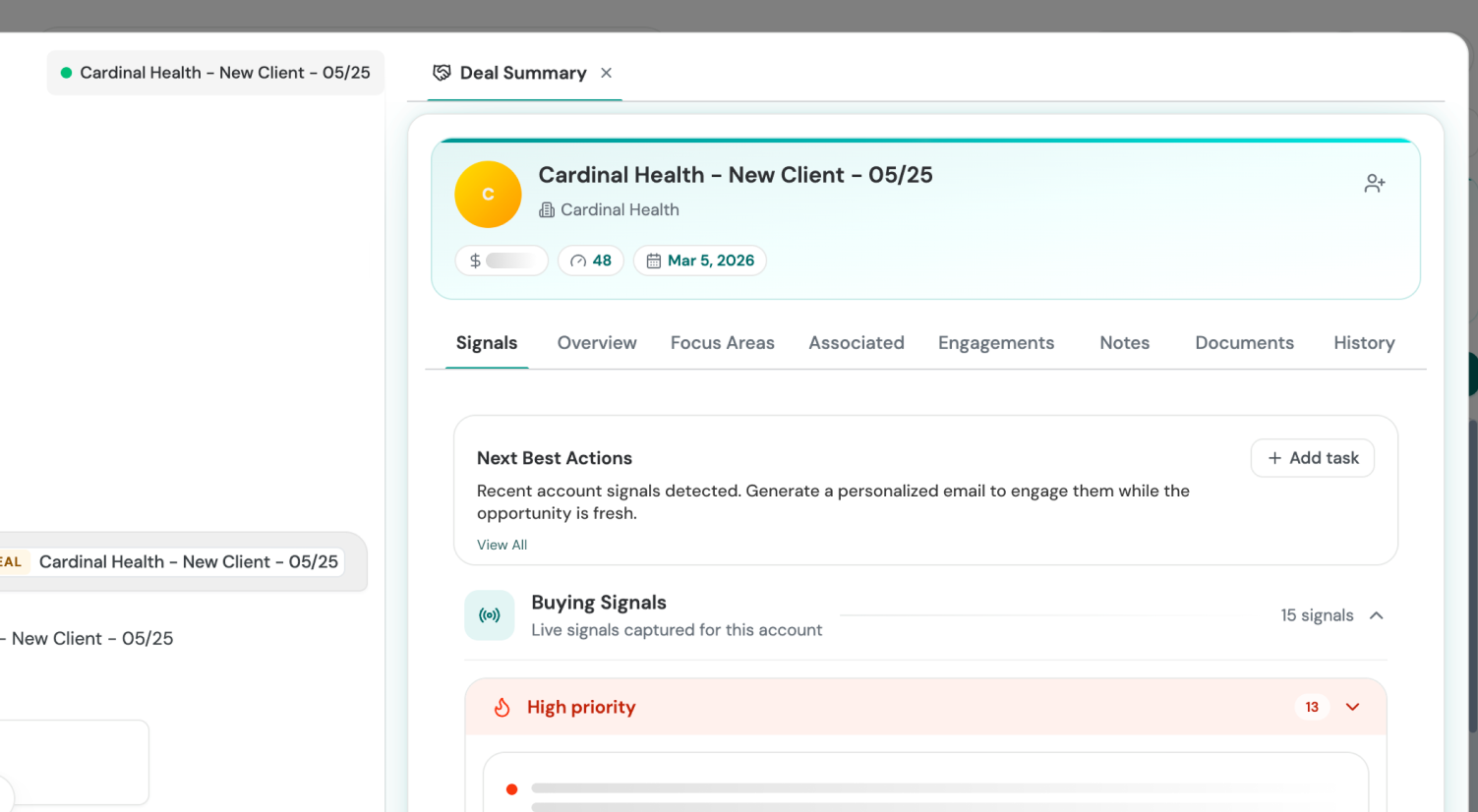The image size is (1478, 812).
Task: Go to the Engagements tab
Action: (x=996, y=343)
